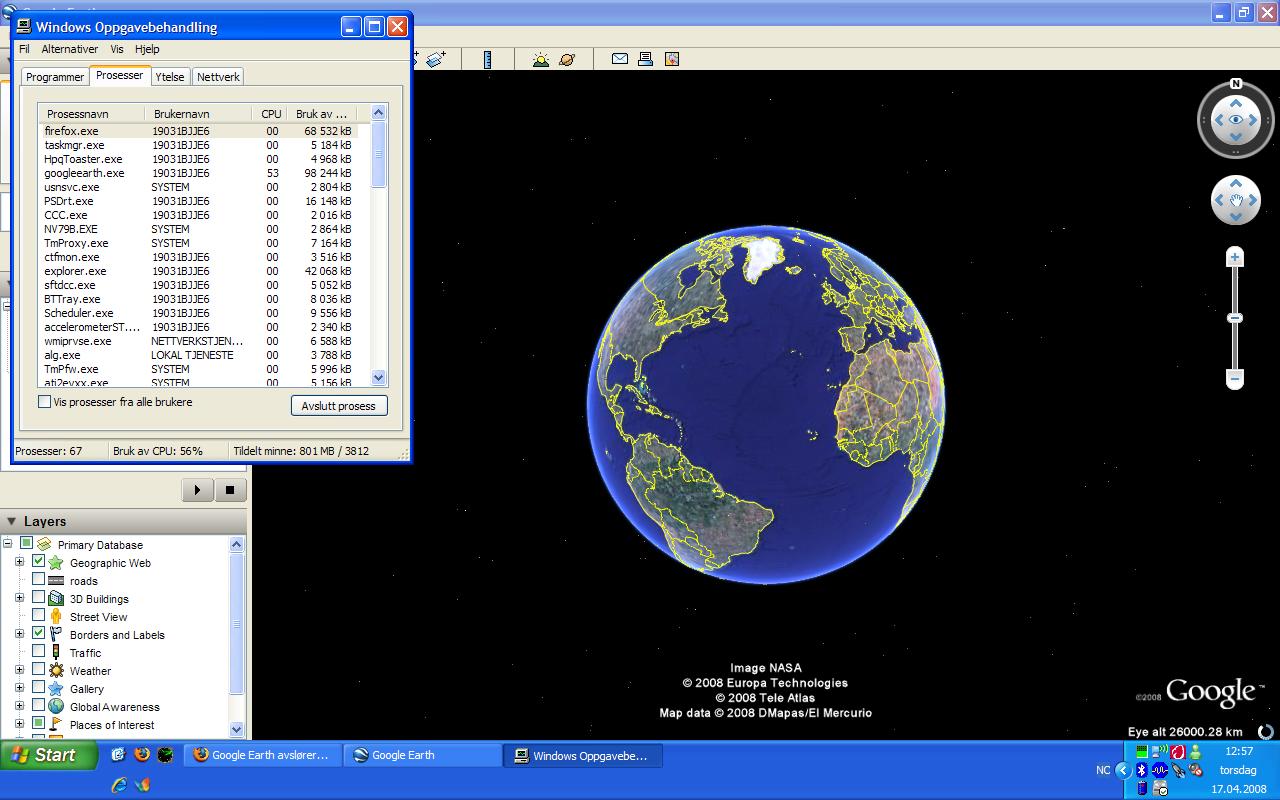Click the tour play button
The width and height of the screenshot is (1280, 800).
(197, 490)
